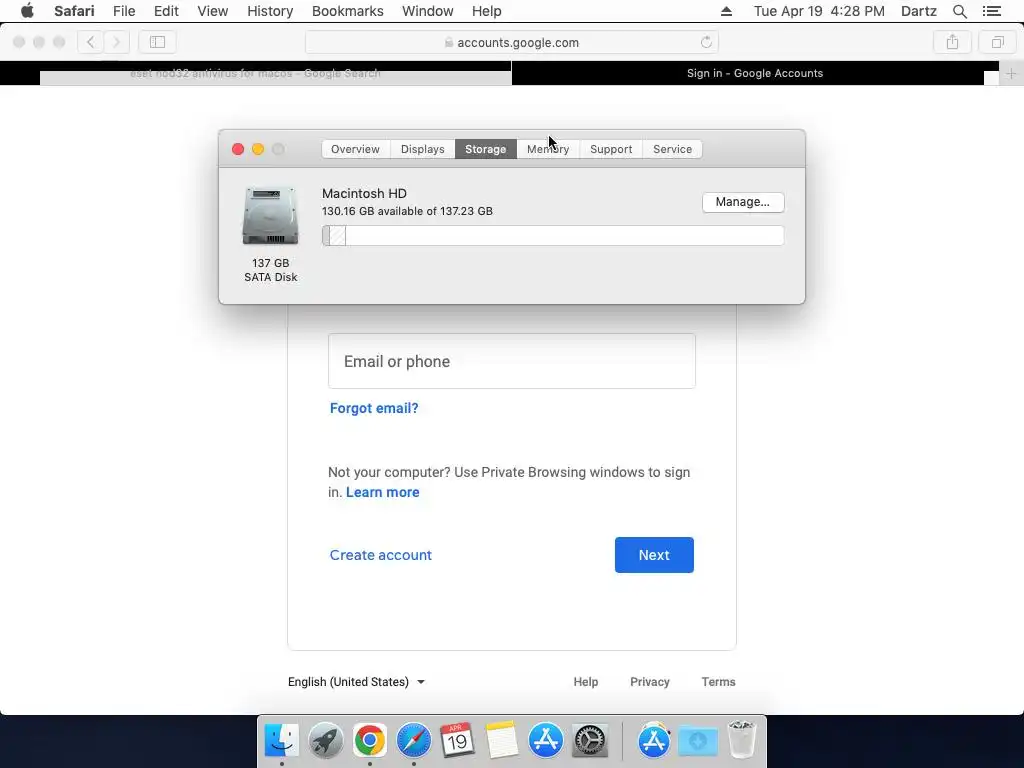Screen dimensions: 1024x768
Task: Switch to the Displays tab
Action: click(423, 149)
